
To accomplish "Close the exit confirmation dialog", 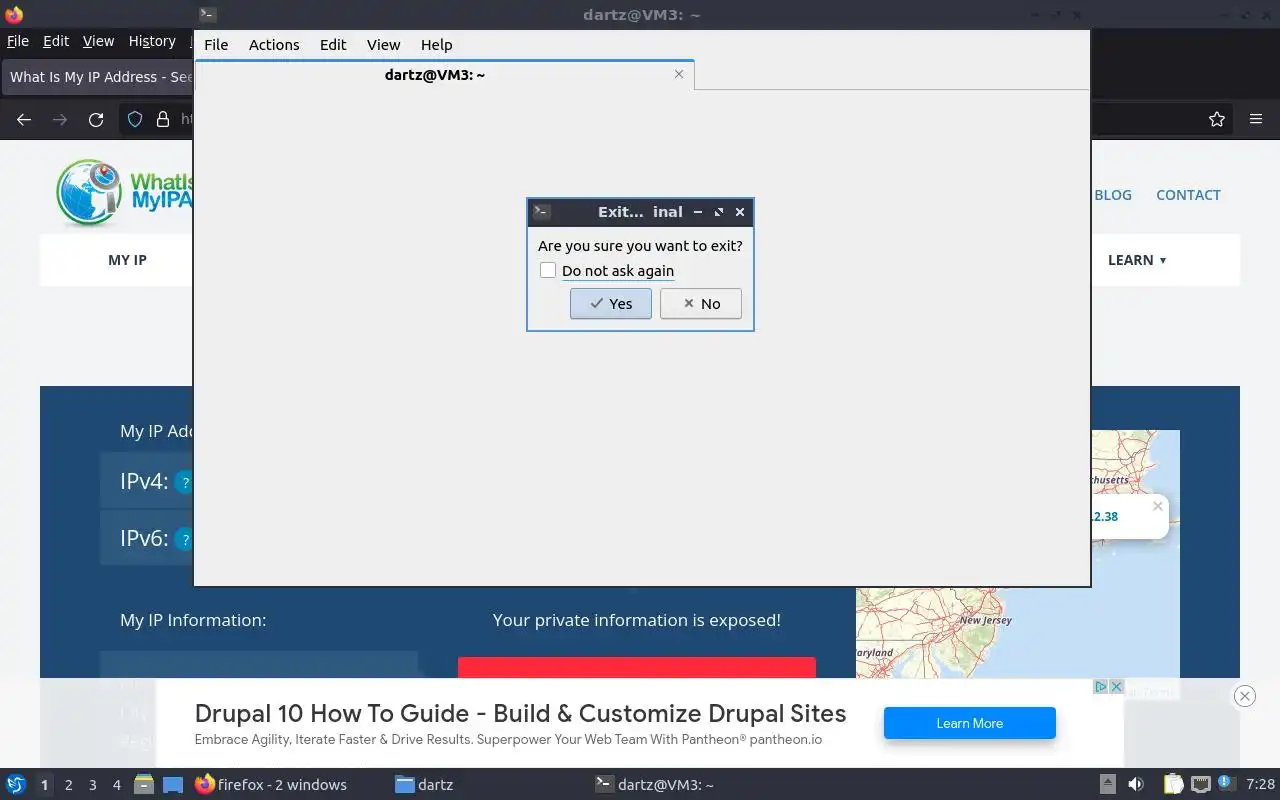I will 740,212.
